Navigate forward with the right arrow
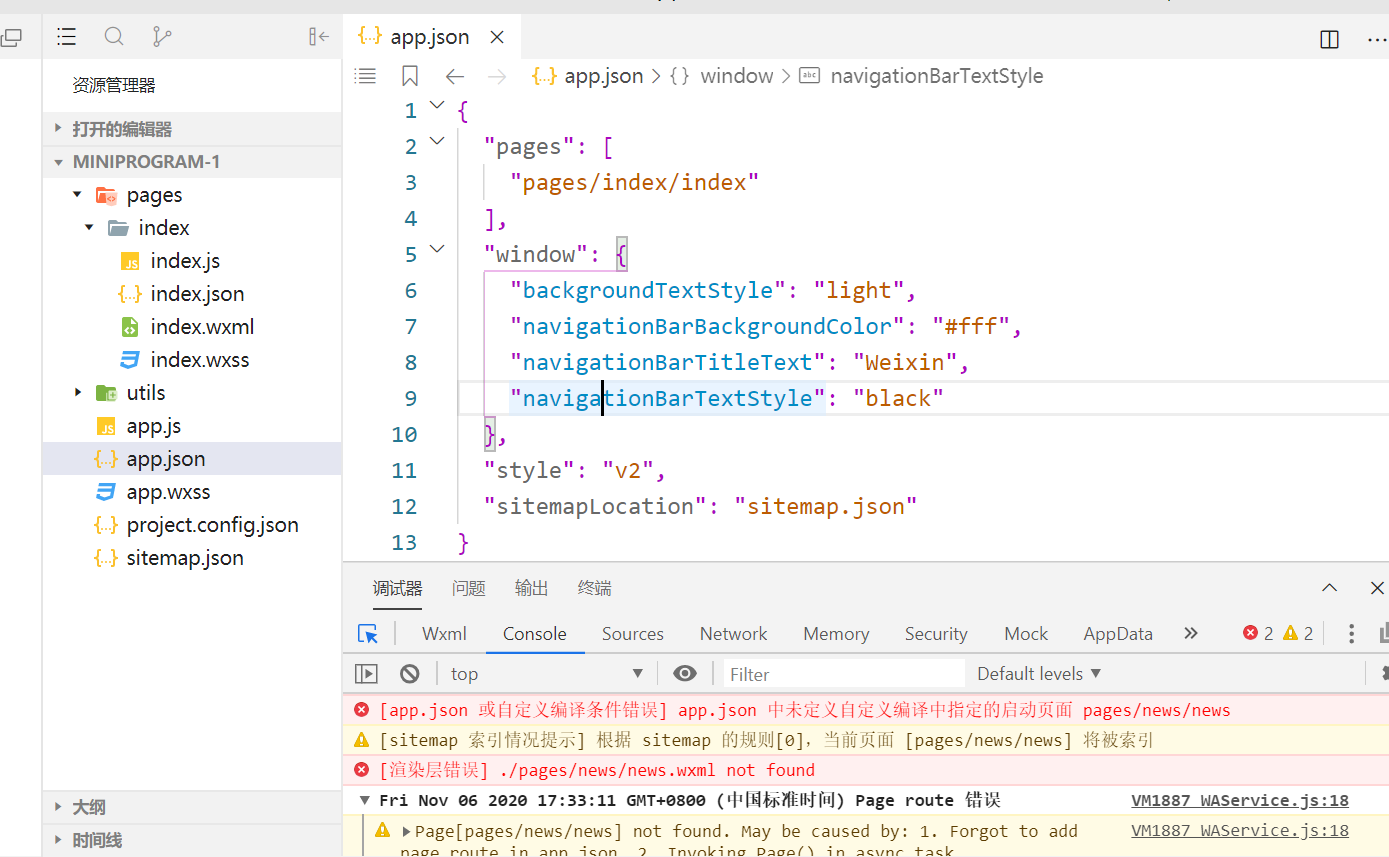 [497, 76]
